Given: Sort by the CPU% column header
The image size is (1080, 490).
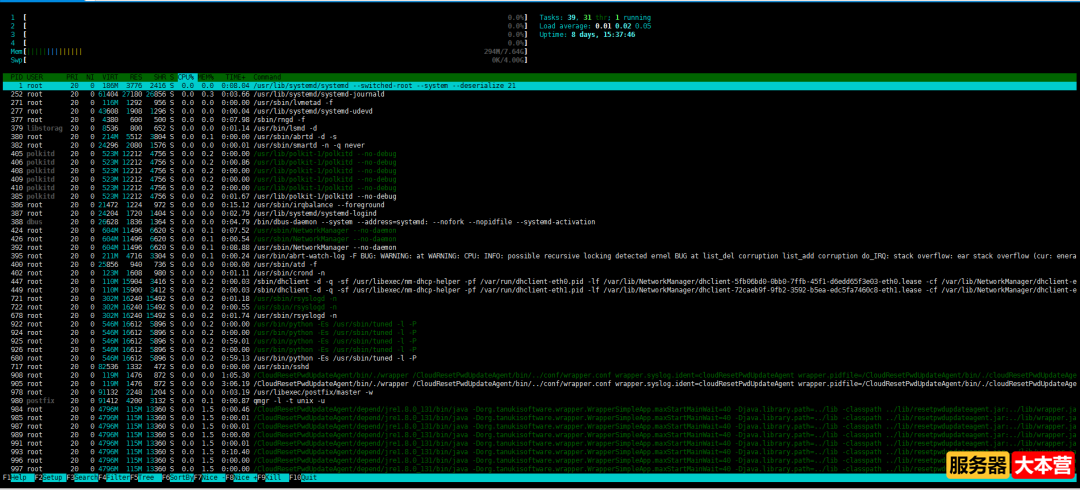Looking at the screenshot, I should (x=187, y=77).
